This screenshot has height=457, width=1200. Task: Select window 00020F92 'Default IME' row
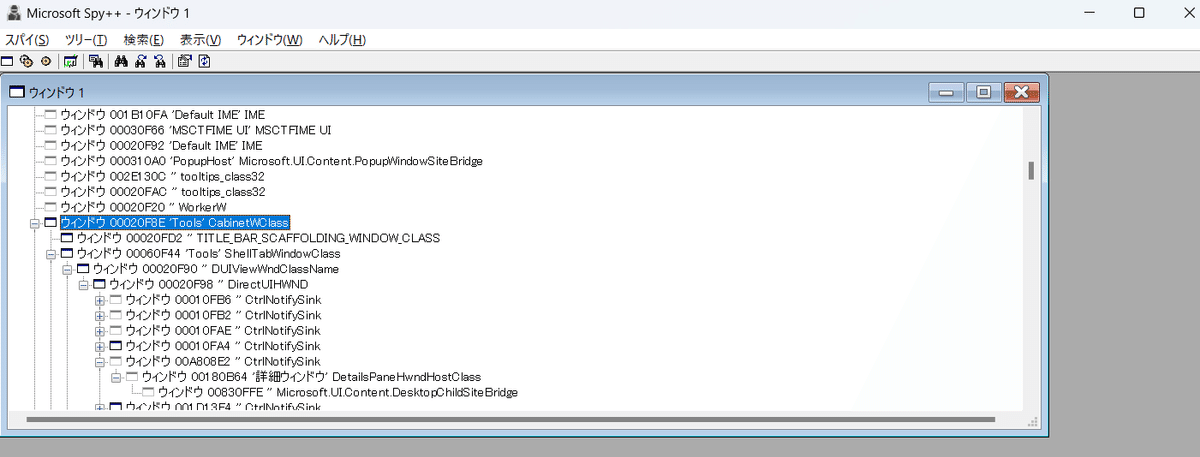162,146
